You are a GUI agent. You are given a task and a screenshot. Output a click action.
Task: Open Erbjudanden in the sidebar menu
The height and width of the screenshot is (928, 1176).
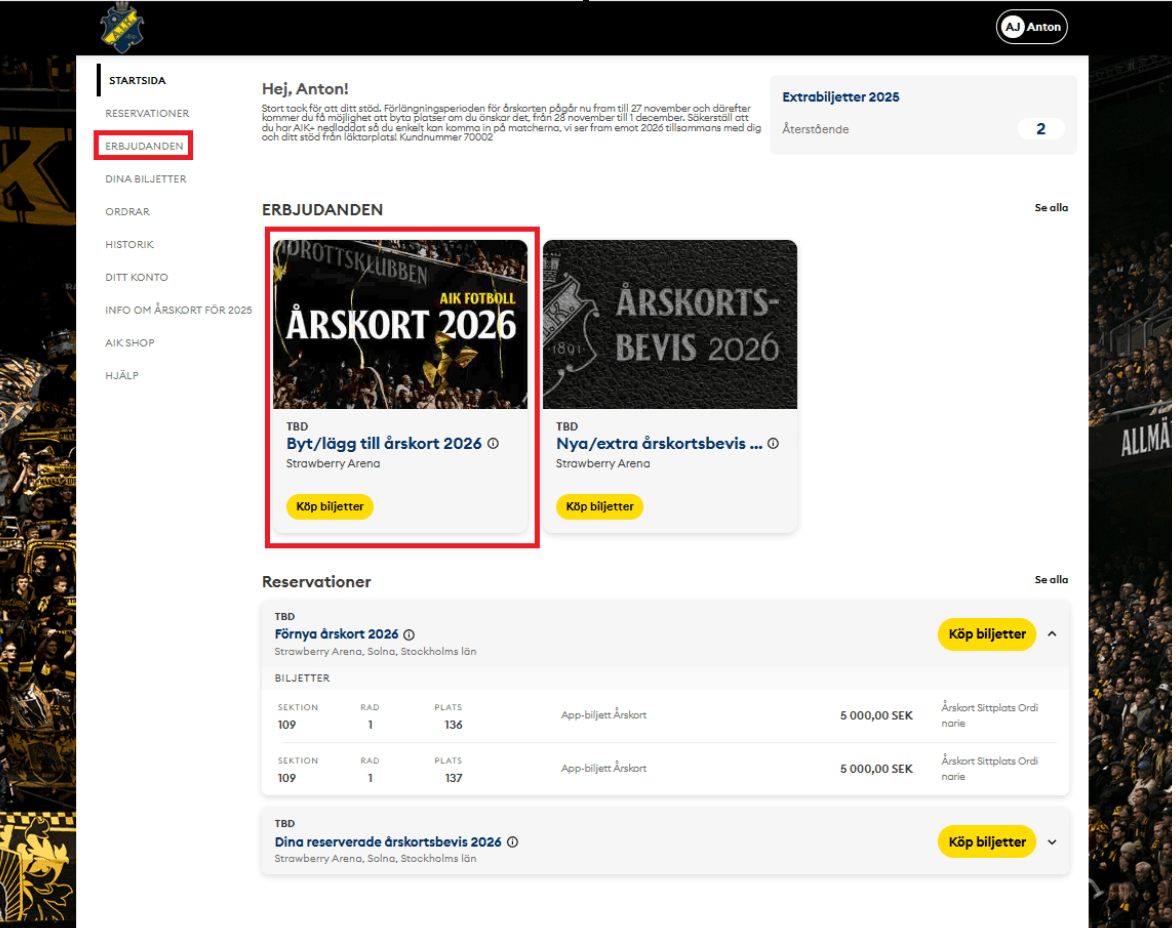[144, 146]
